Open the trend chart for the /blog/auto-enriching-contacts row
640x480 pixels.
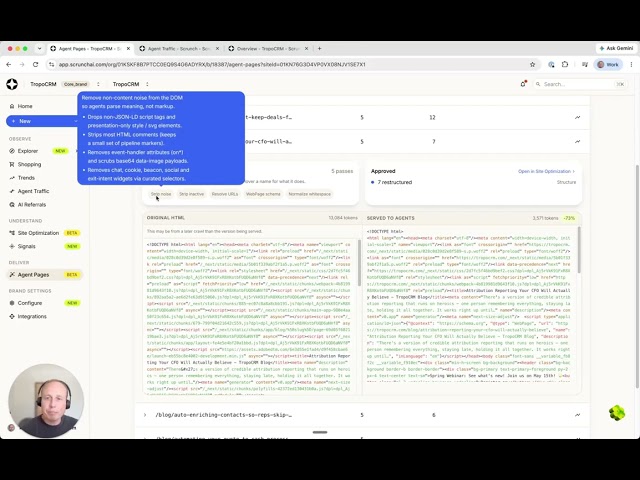578,415
